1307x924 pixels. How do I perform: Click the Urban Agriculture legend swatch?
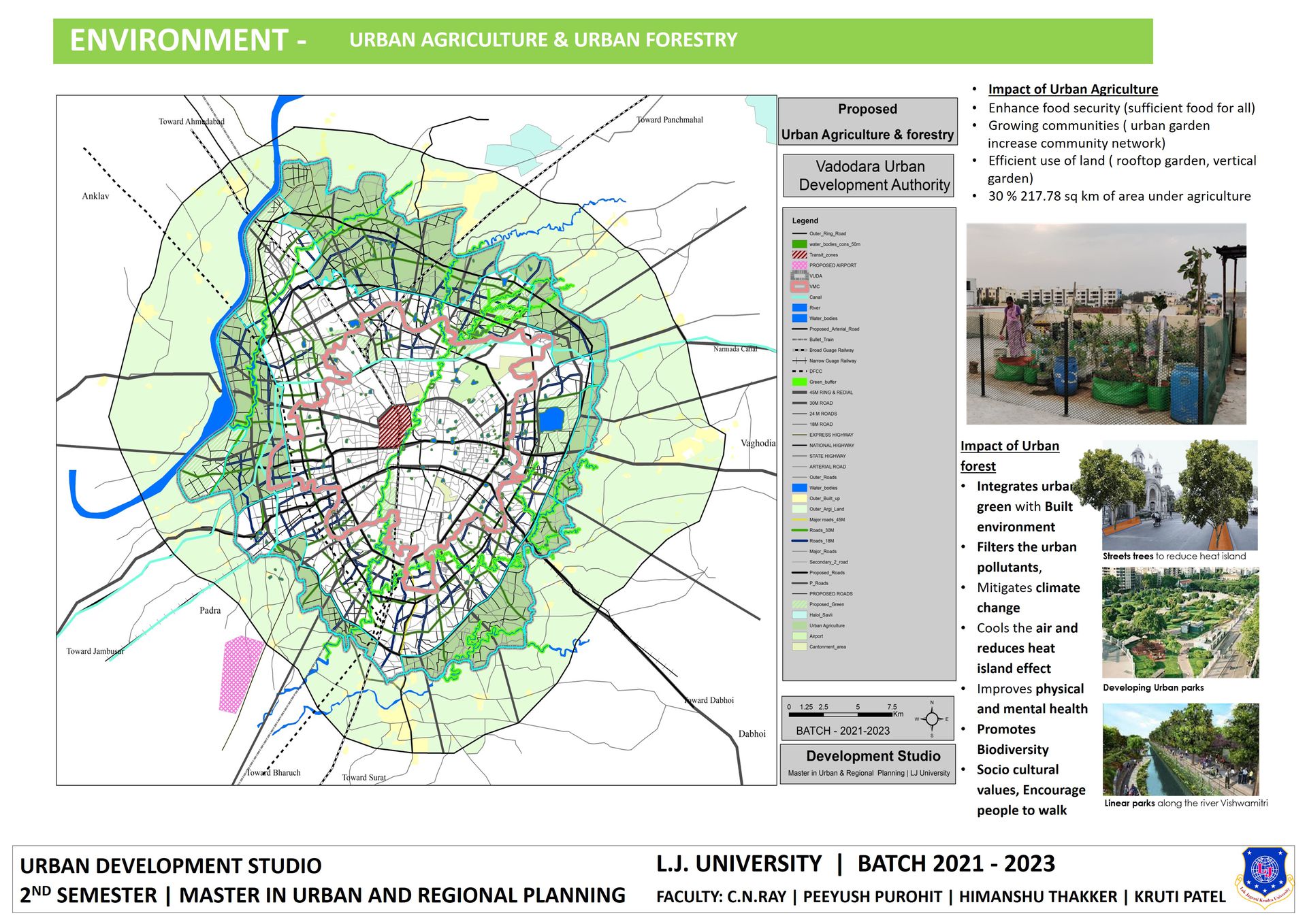point(799,625)
